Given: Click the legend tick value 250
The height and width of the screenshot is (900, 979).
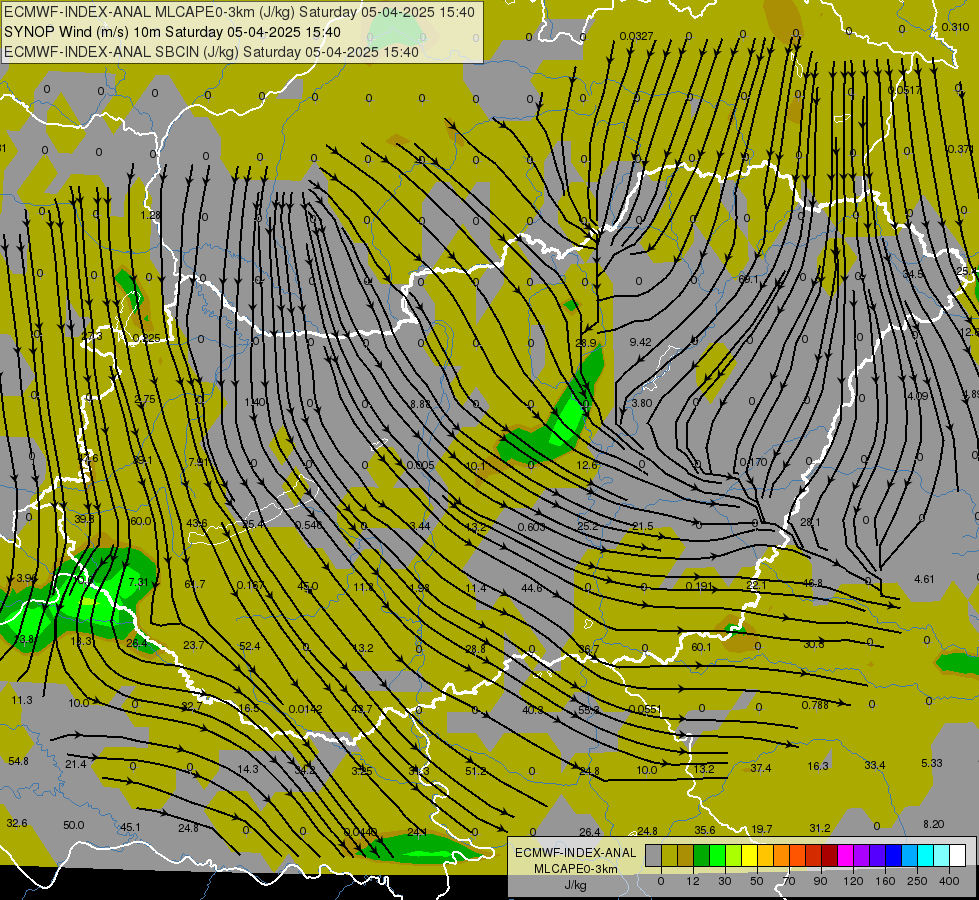Looking at the screenshot, I should [917, 881].
